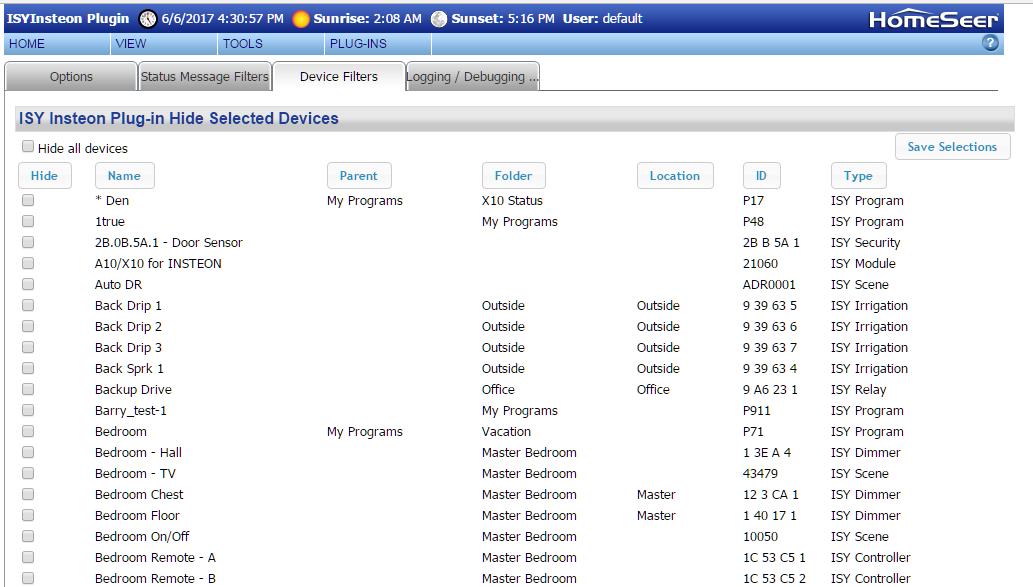Tick the hide checkbox for * Den
Image resolution: width=1033 pixels, height=587 pixels.
coord(28,200)
